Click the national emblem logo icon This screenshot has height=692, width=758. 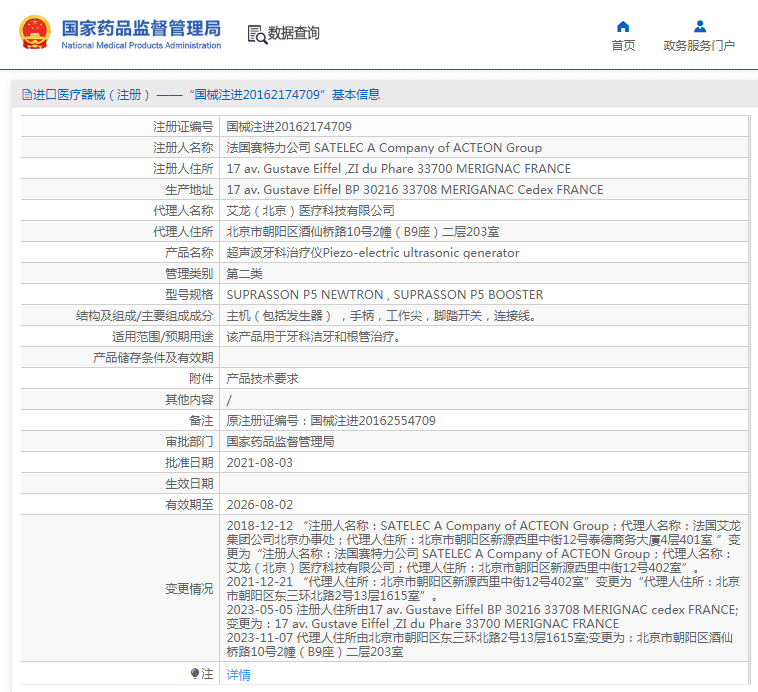[35, 32]
